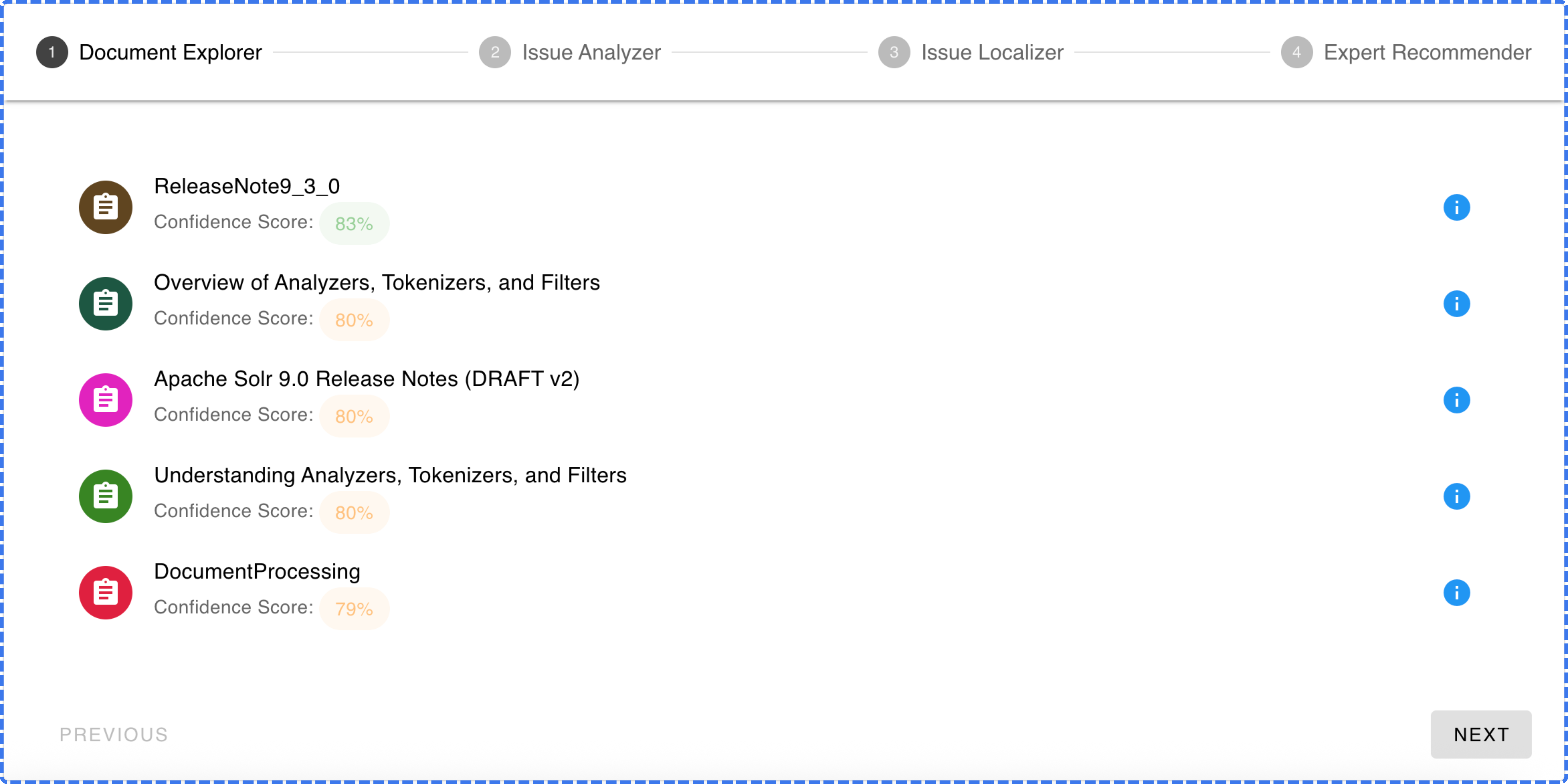This screenshot has height=784, width=1568.
Task: Switch to the Issue Analyzer step
Action: point(570,52)
